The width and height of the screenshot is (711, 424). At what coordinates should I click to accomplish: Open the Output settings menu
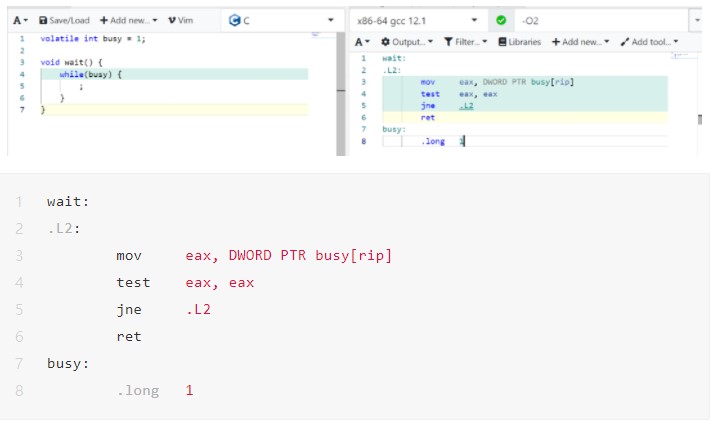tap(407, 42)
